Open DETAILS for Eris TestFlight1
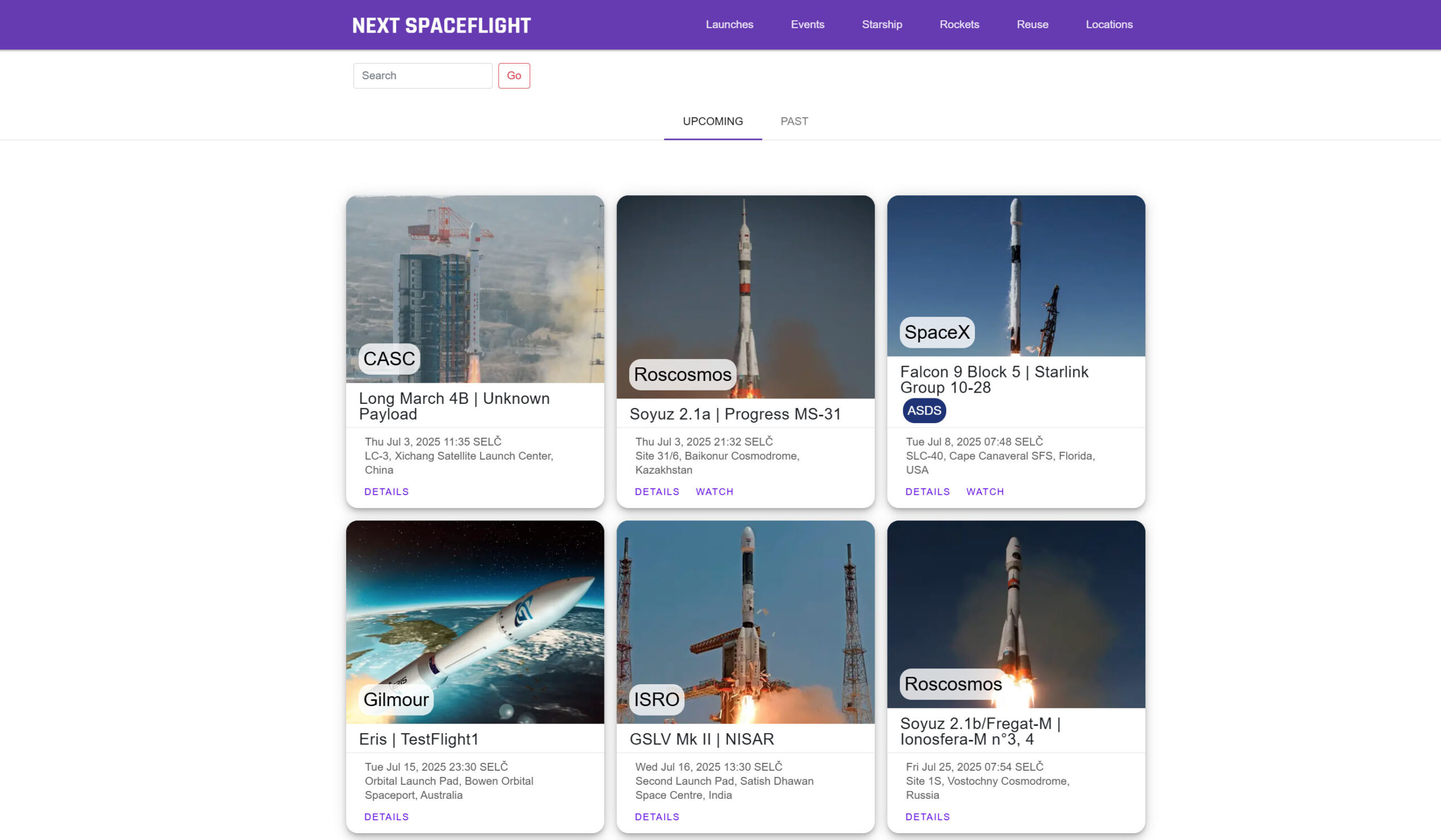1441x840 pixels. tap(387, 816)
